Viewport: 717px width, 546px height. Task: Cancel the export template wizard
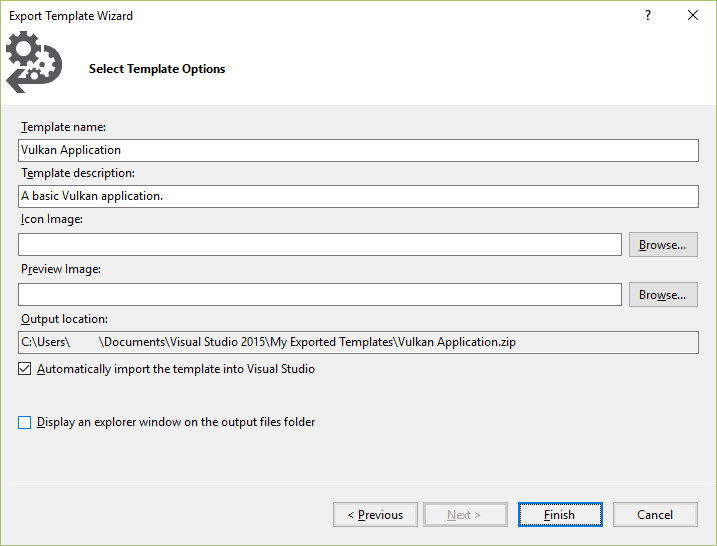(655, 515)
